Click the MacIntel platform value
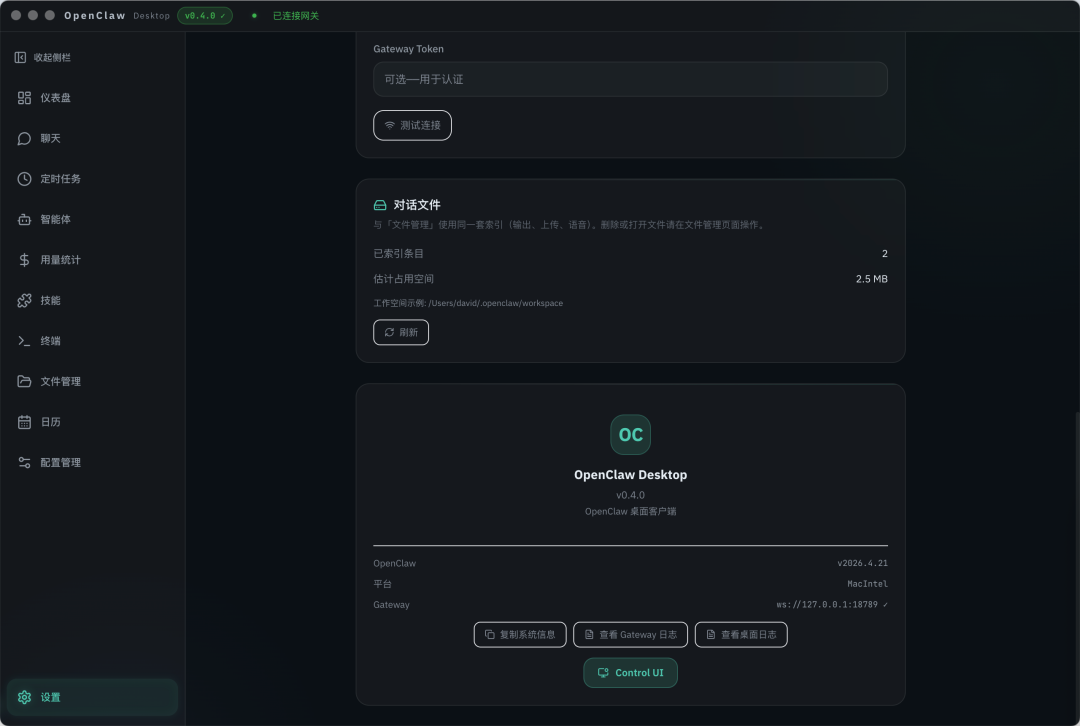1080x726 pixels. (867, 584)
